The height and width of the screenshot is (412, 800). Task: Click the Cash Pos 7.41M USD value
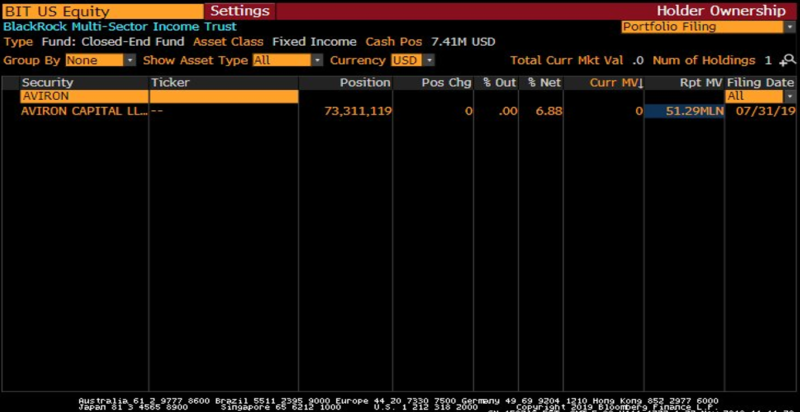pos(463,42)
